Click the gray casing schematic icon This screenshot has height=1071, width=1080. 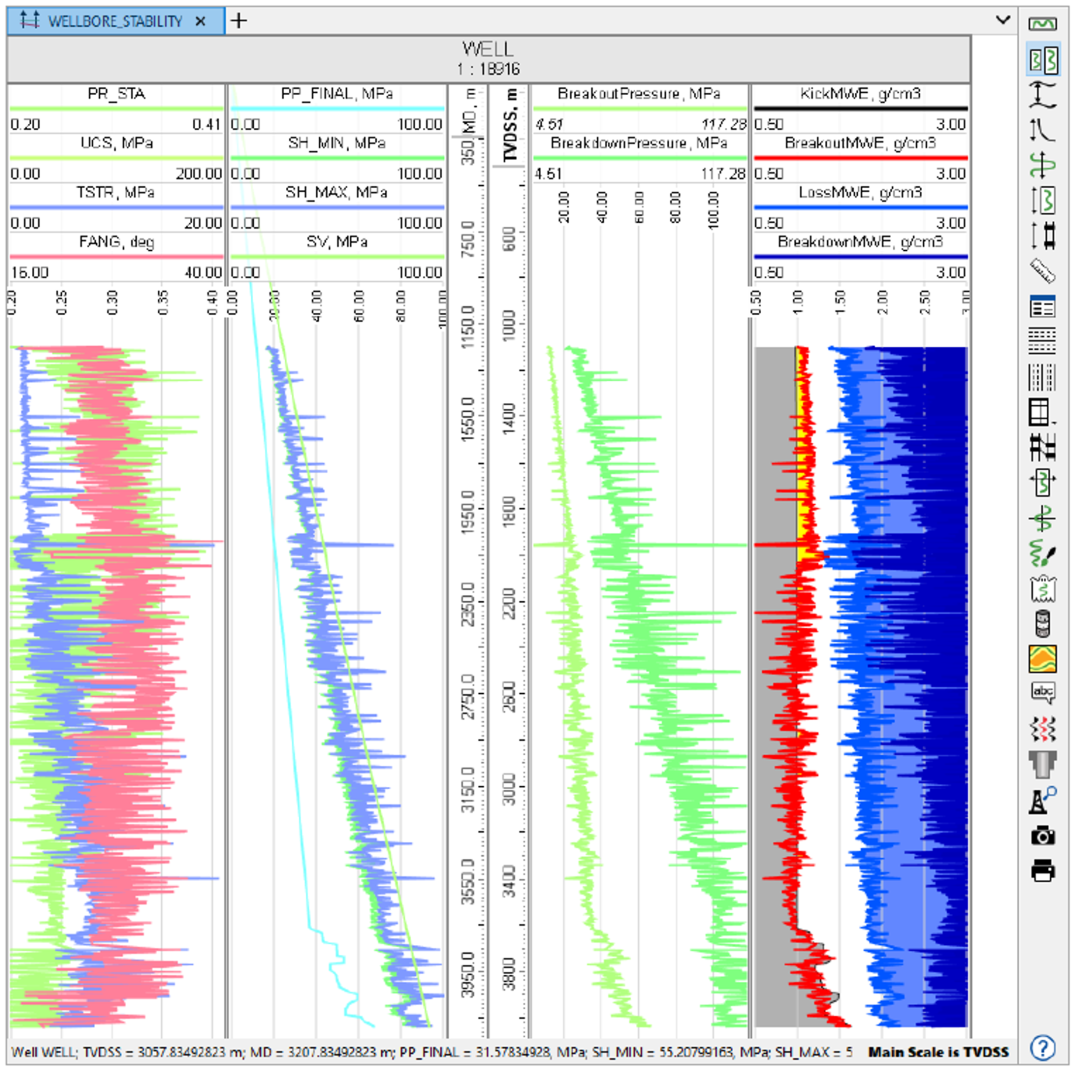coord(1042,765)
